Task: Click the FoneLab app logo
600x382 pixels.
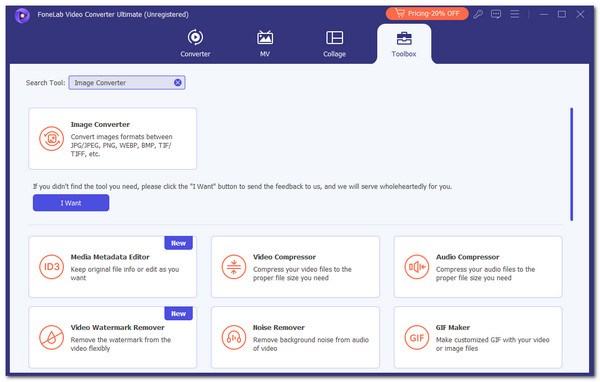Action: pos(22,16)
